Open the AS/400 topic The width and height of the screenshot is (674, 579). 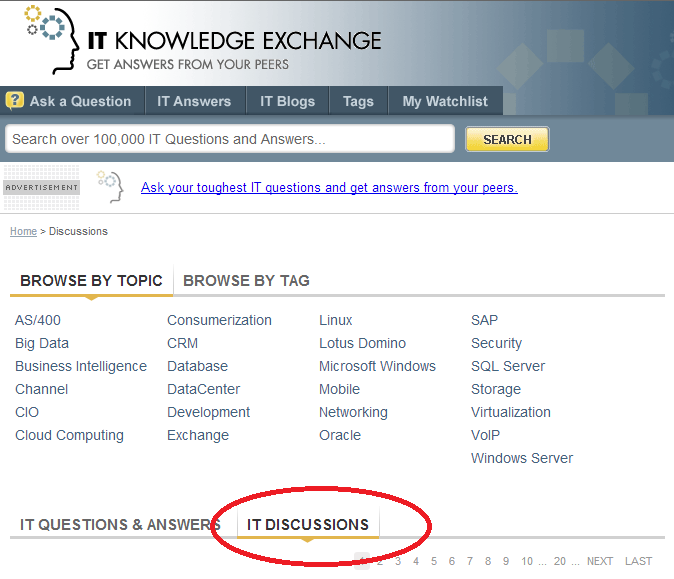click(x=38, y=320)
